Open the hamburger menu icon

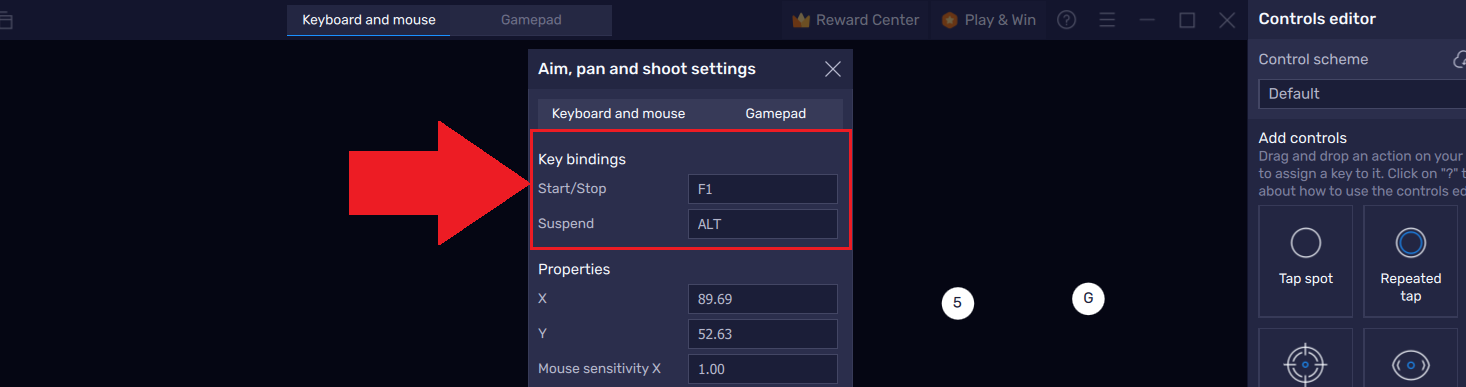1107,20
